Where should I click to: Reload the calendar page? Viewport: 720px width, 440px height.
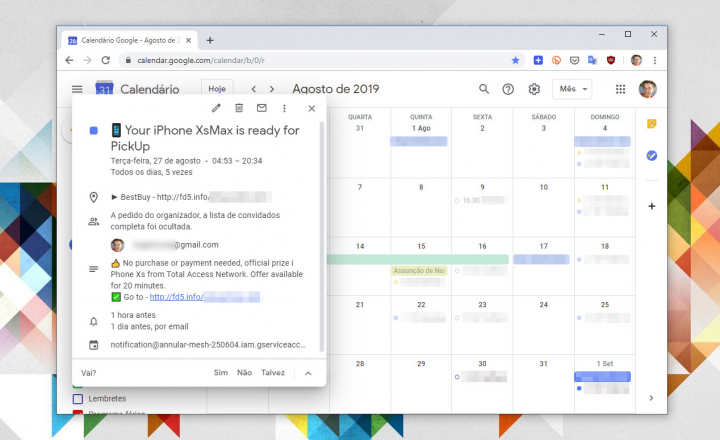[106, 60]
